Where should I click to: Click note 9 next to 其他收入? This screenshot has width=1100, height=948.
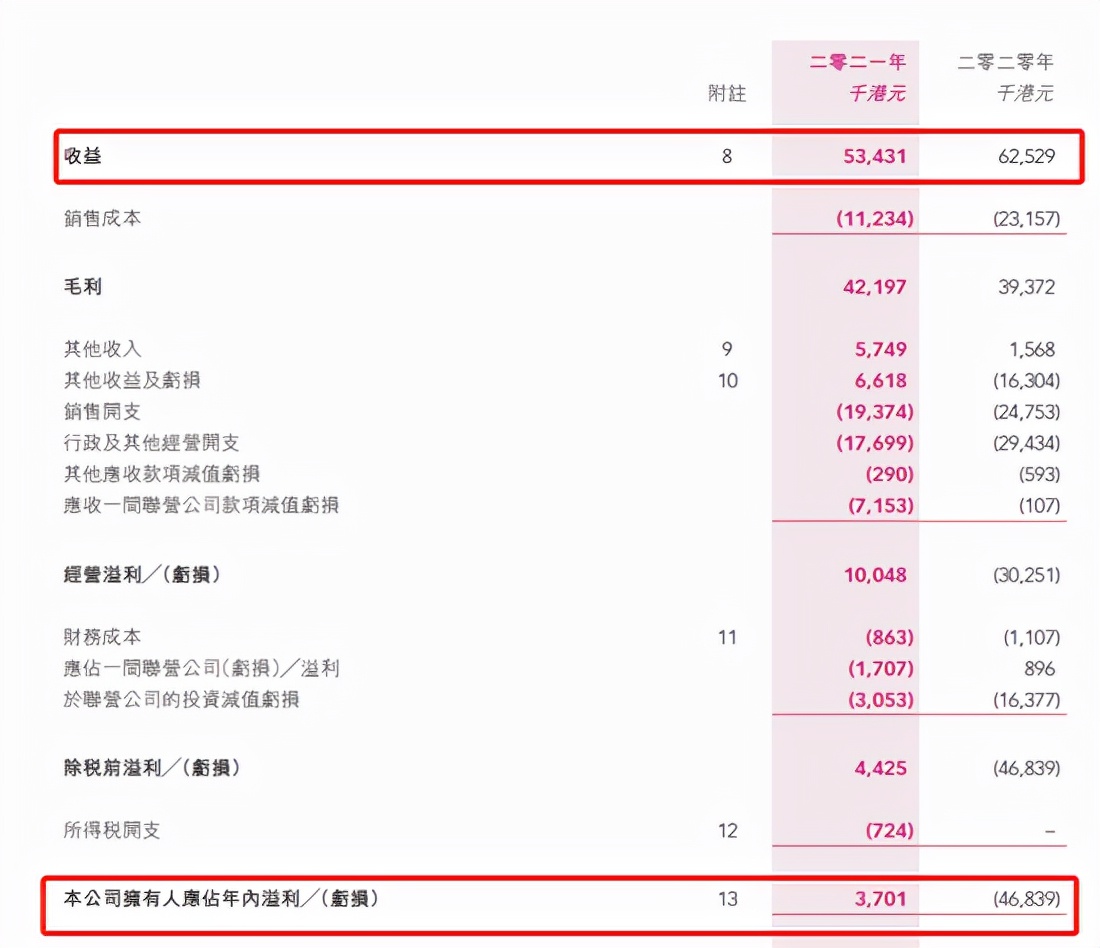point(728,350)
